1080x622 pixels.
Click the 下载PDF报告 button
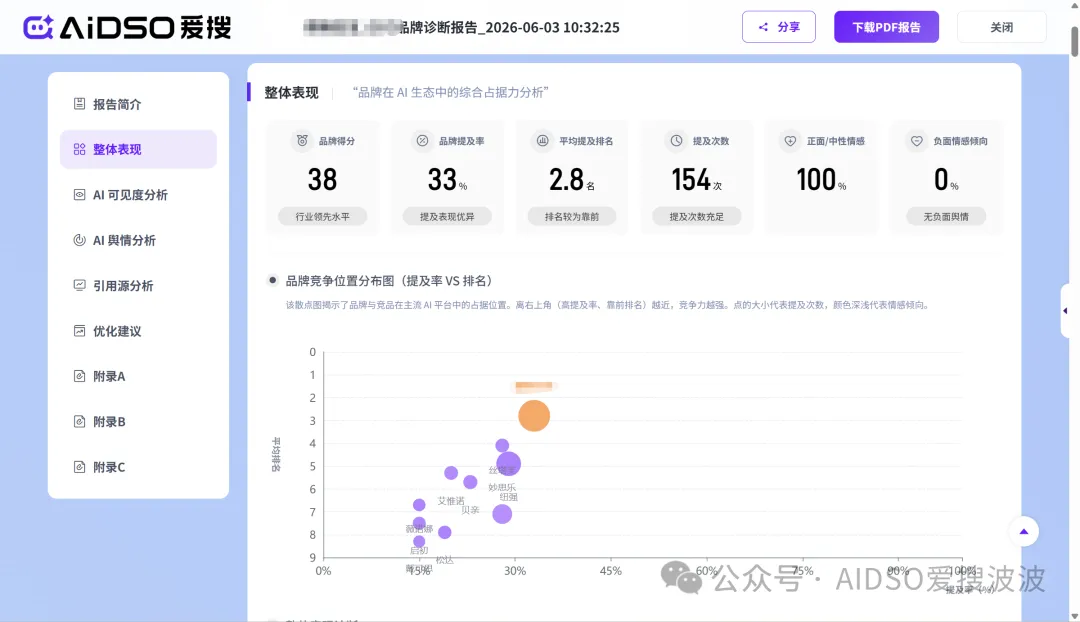[886, 27]
